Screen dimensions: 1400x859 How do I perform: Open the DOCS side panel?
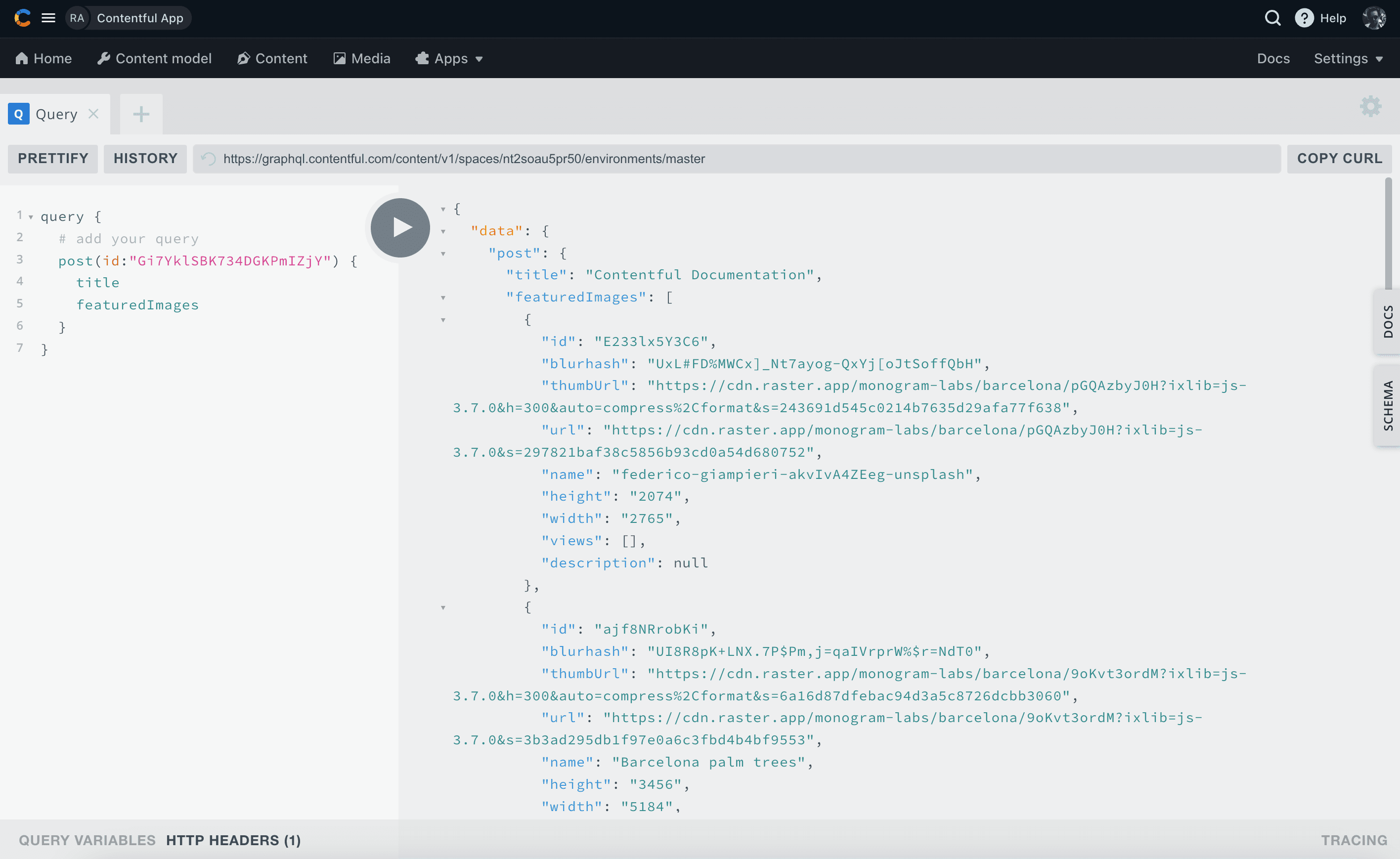click(1387, 322)
